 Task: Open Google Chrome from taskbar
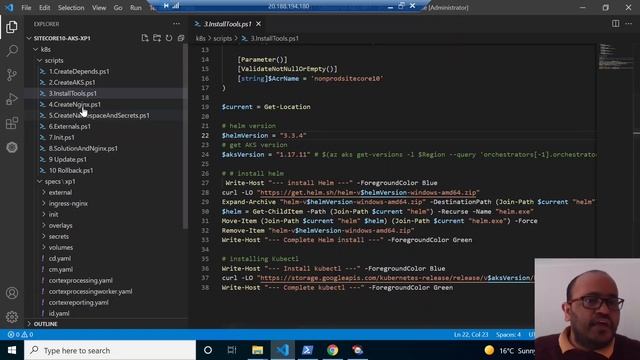pyautogui.click(x=332, y=350)
